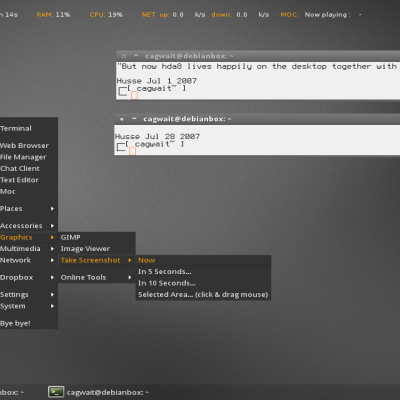Expand the Settings submenu arrow
Image resolution: width=400 pixels, height=400 pixels.
click(x=52, y=294)
